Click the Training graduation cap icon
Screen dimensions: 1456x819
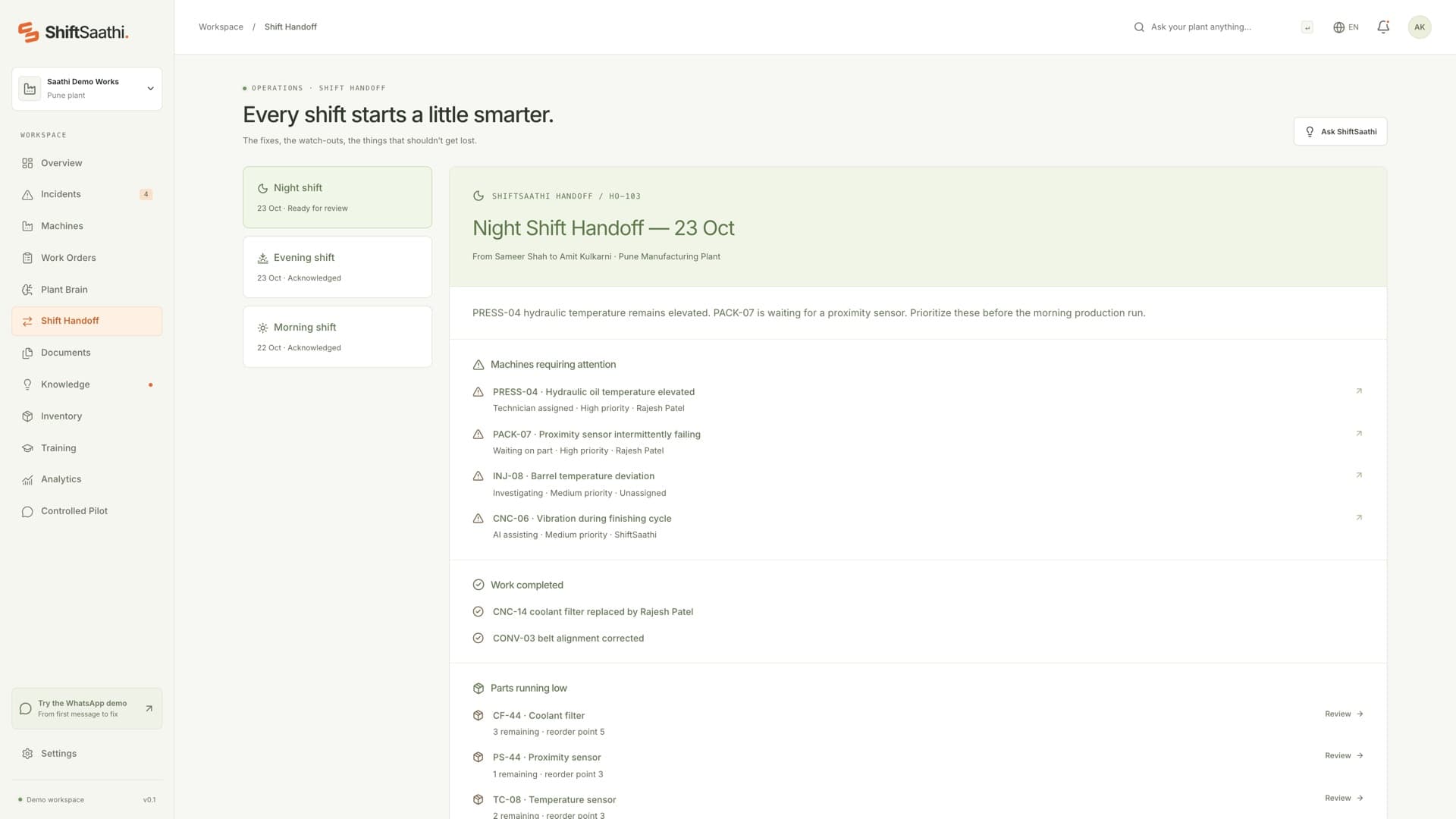[x=27, y=448]
